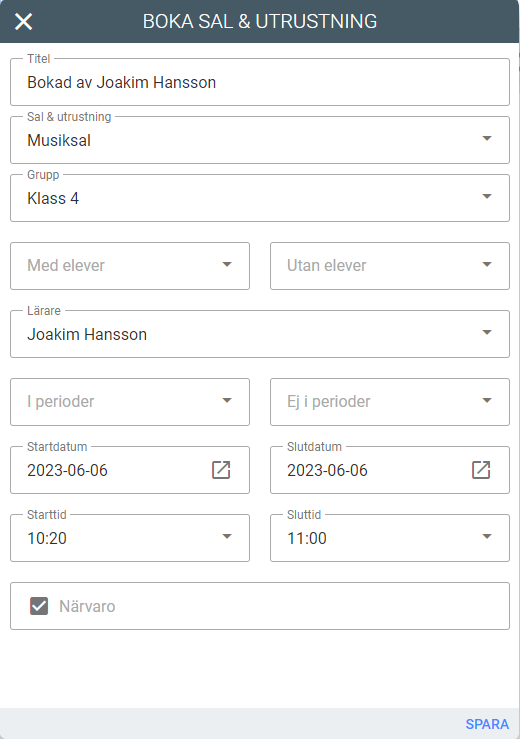Viewport: 520px width, 739px height.
Task: Open the Ej i perioder dropdown
Action: 390,402
